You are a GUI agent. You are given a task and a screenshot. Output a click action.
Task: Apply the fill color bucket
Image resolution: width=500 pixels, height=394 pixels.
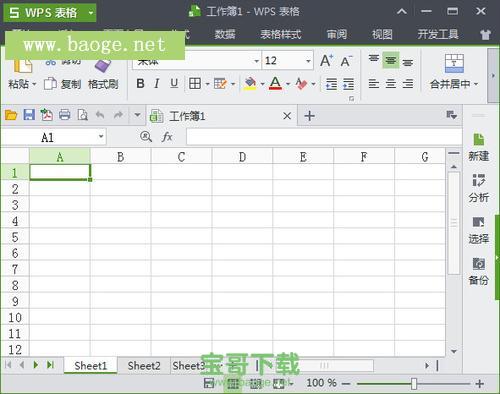[250, 83]
